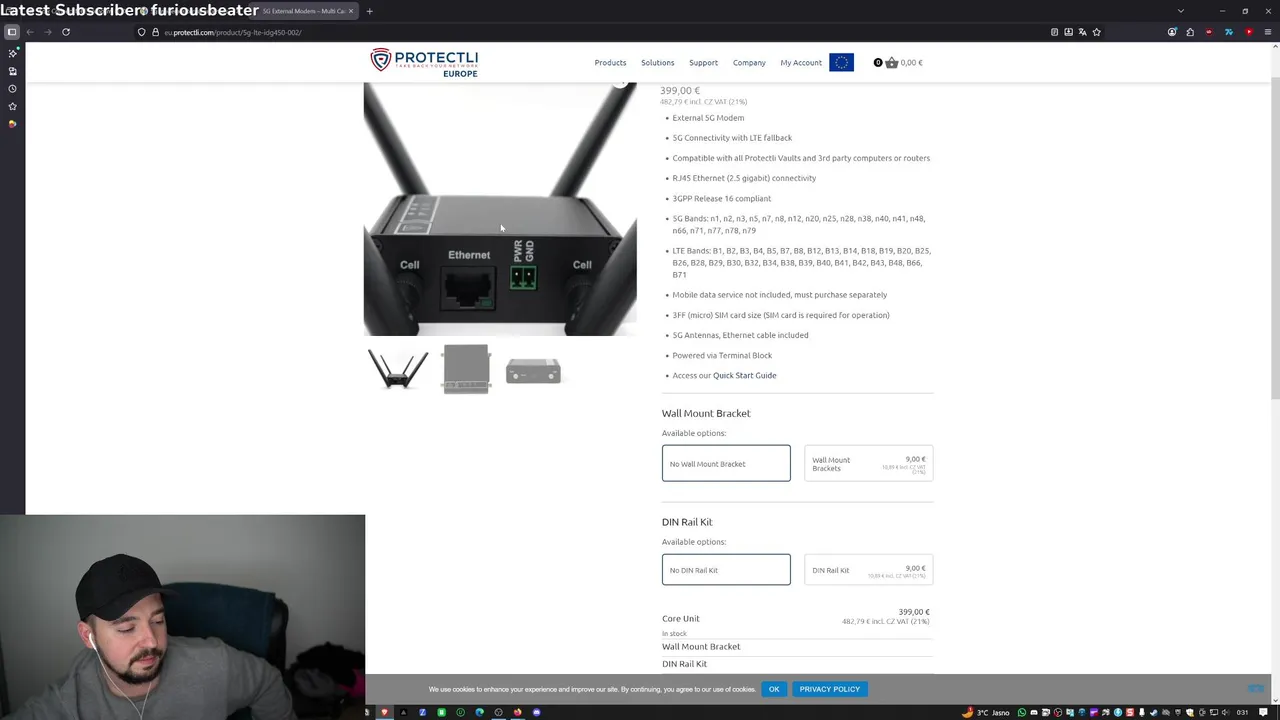The height and width of the screenshot is (720, 1280).
Task: Select No Wall Mount Bracket option
Action: pos(726,463)
